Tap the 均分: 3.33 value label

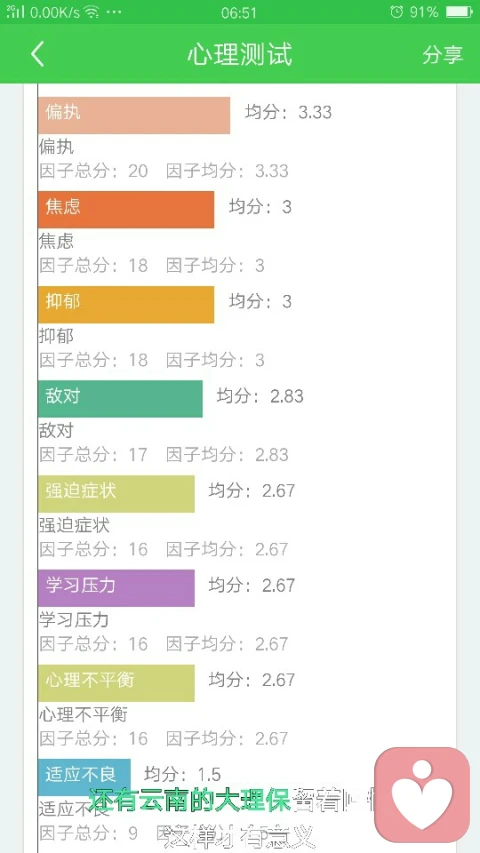288,112
